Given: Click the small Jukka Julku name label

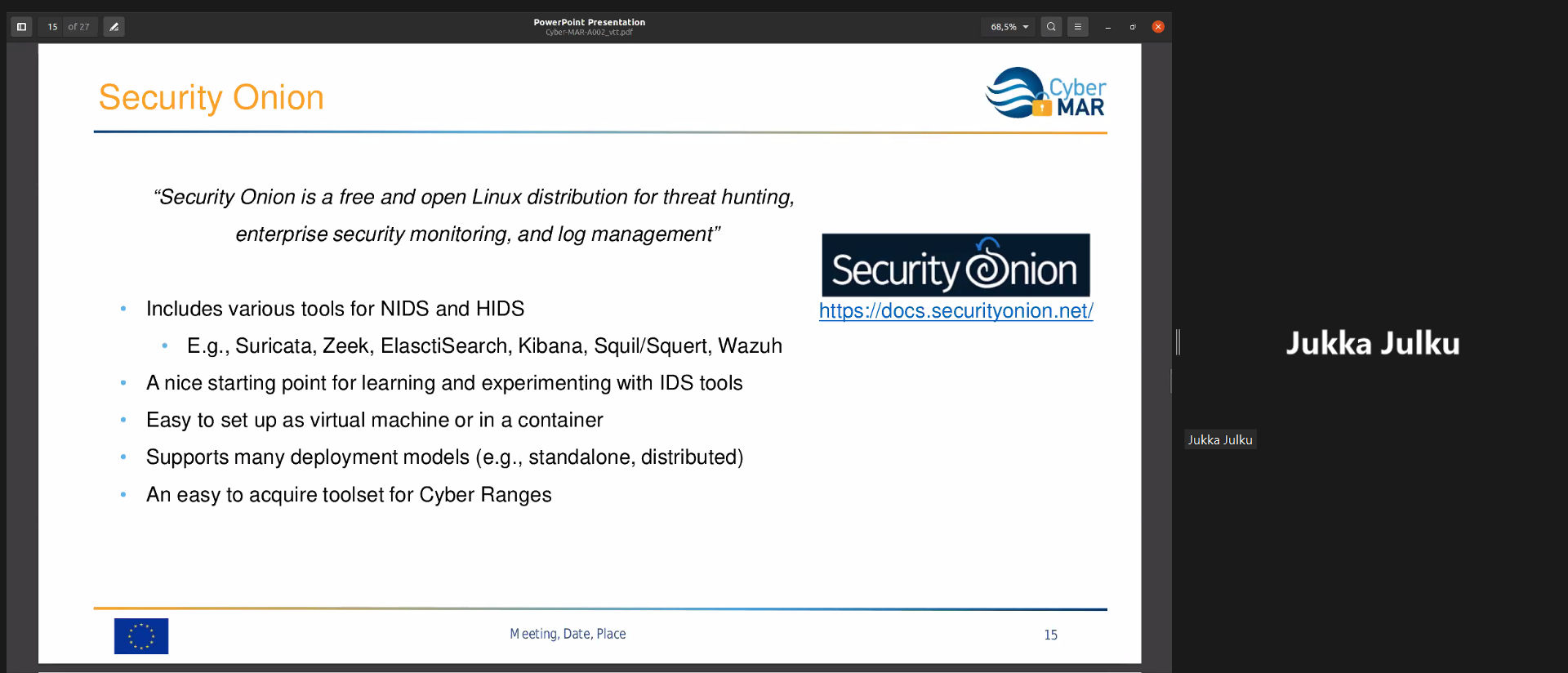Looking at the screenshot, I should [1220, 439].
